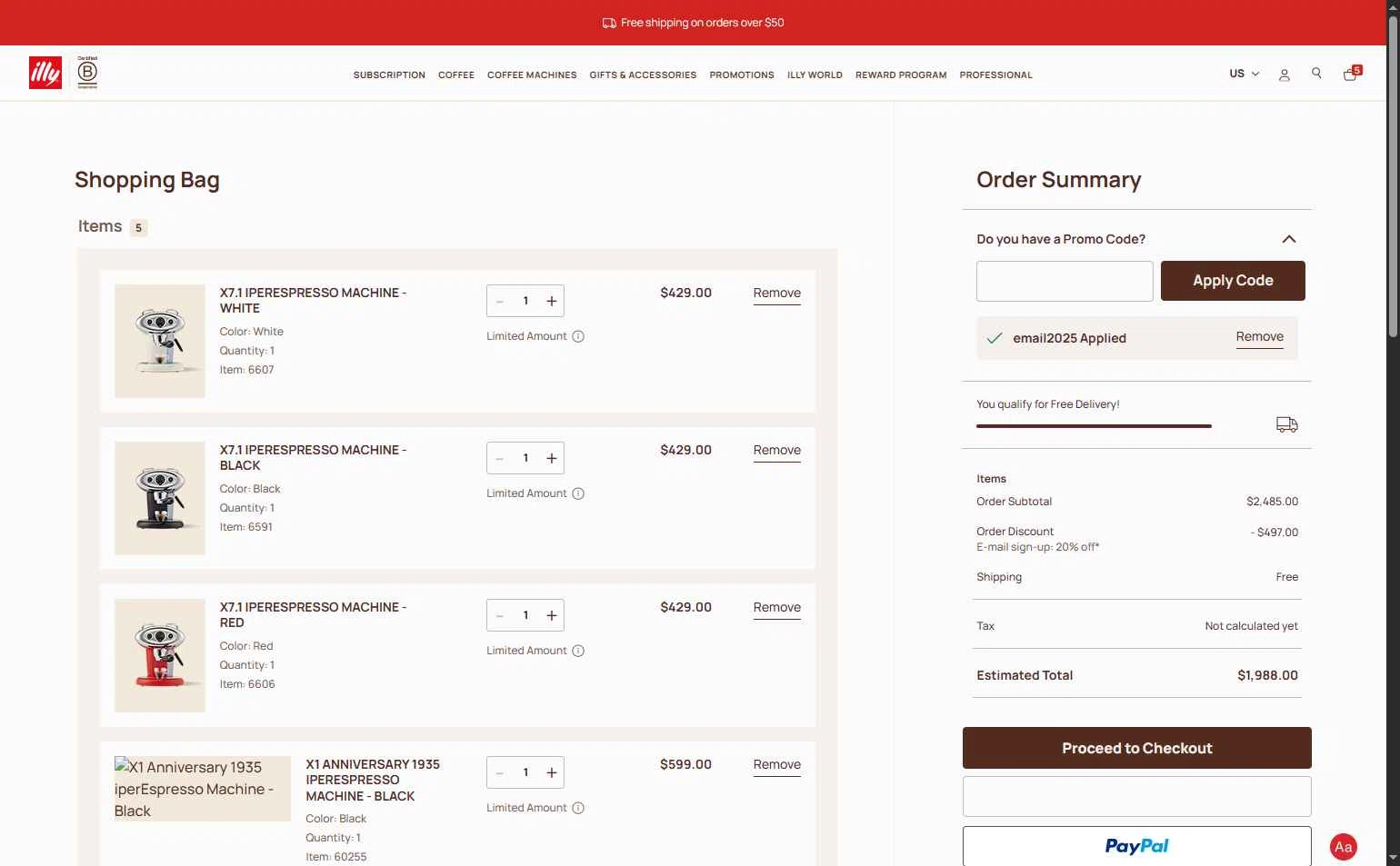Remove the email2025 promo code
Image resolution: width=1400 pixels, height=866 pixels.
(x=1260, y=337)
